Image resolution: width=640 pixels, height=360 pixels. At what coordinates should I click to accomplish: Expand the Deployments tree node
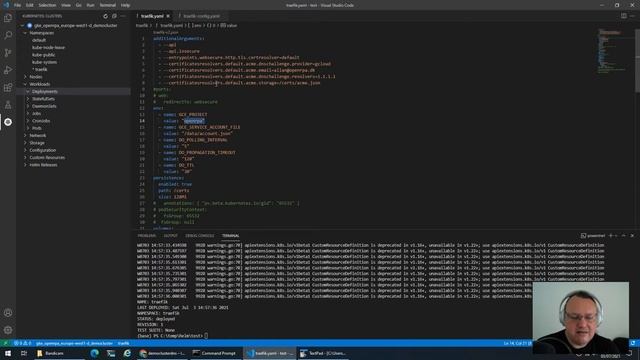[28, 91]
